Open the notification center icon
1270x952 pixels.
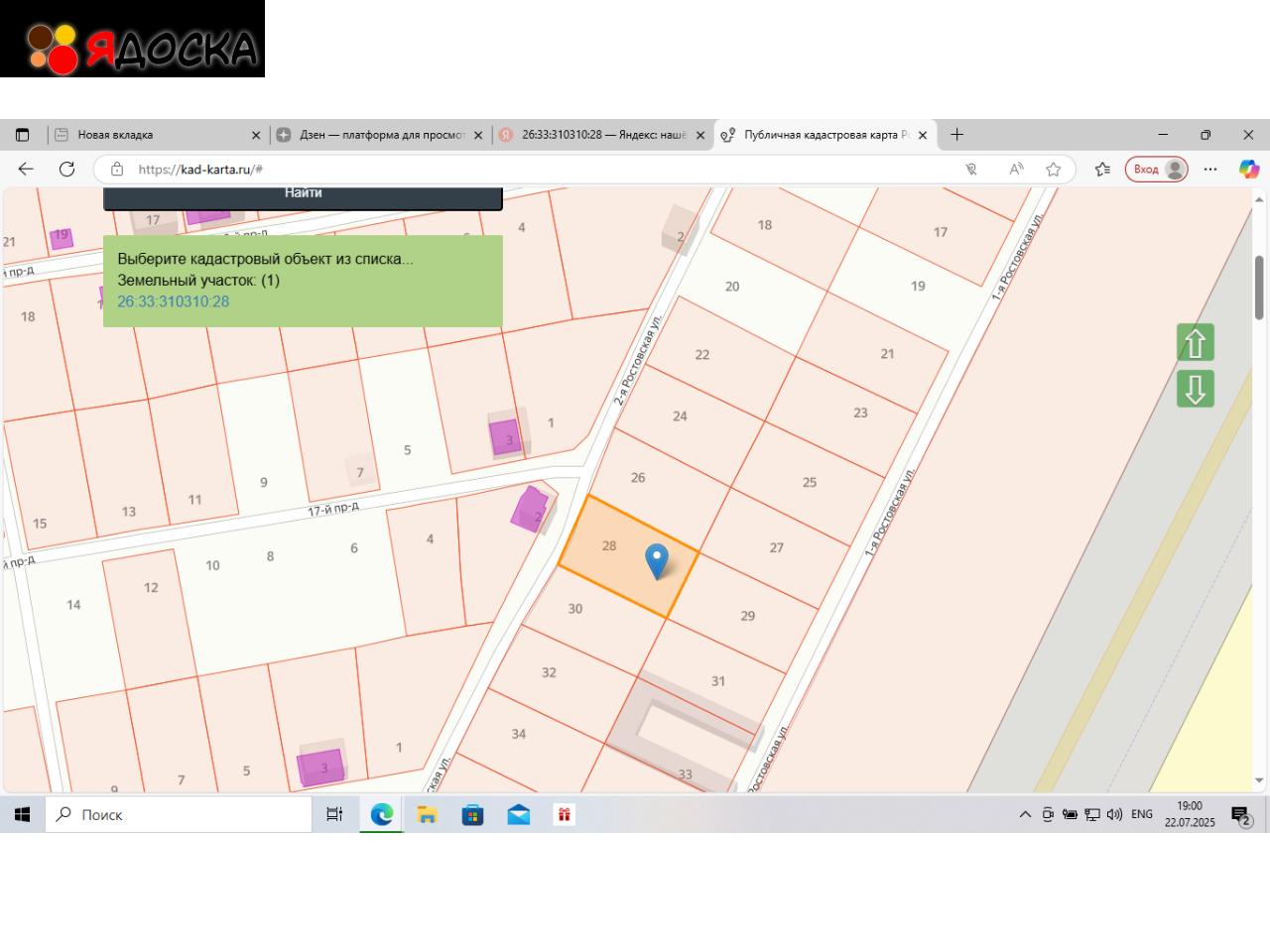point(1241,816)
